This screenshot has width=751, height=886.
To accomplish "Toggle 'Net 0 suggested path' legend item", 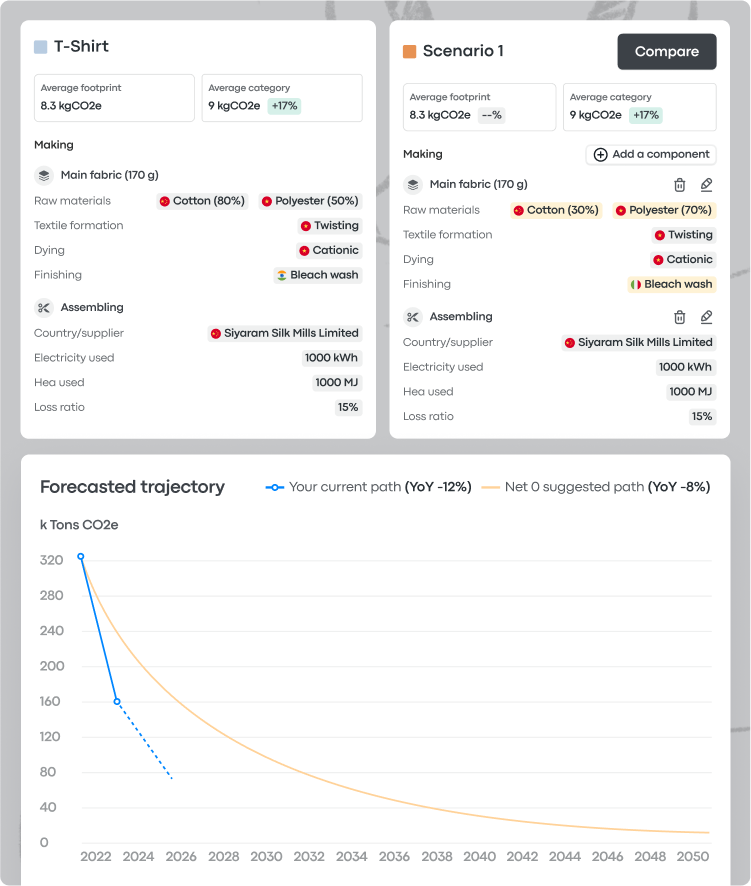I will coord(596,487).
